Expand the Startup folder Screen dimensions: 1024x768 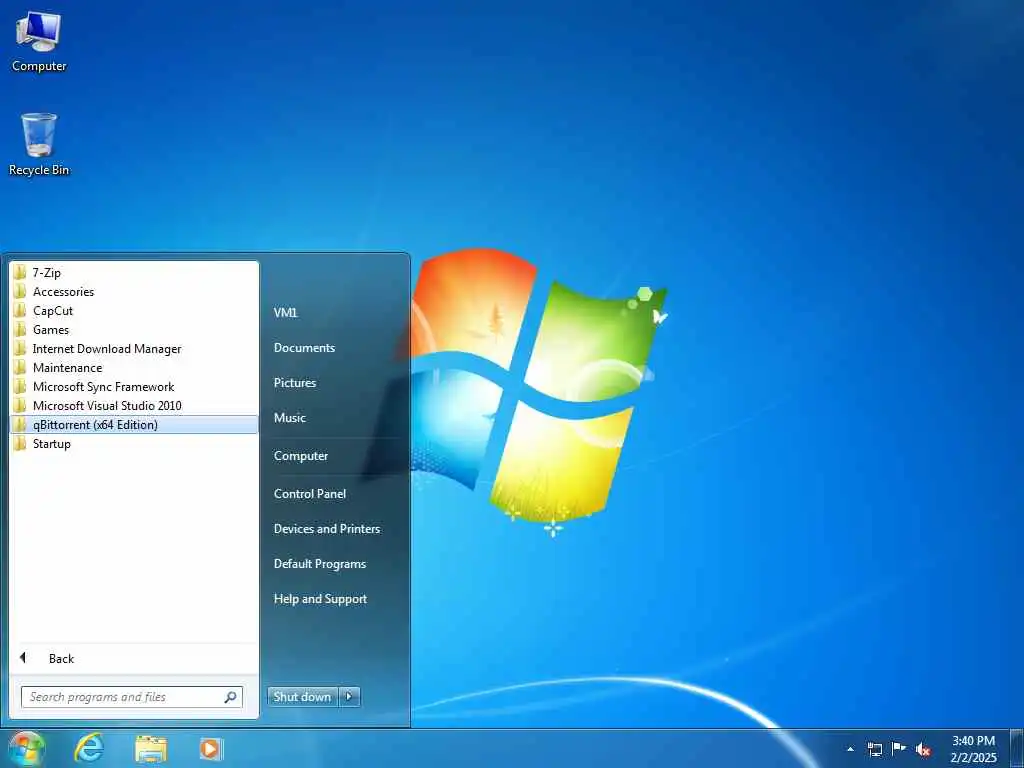(x=134, y=443)
